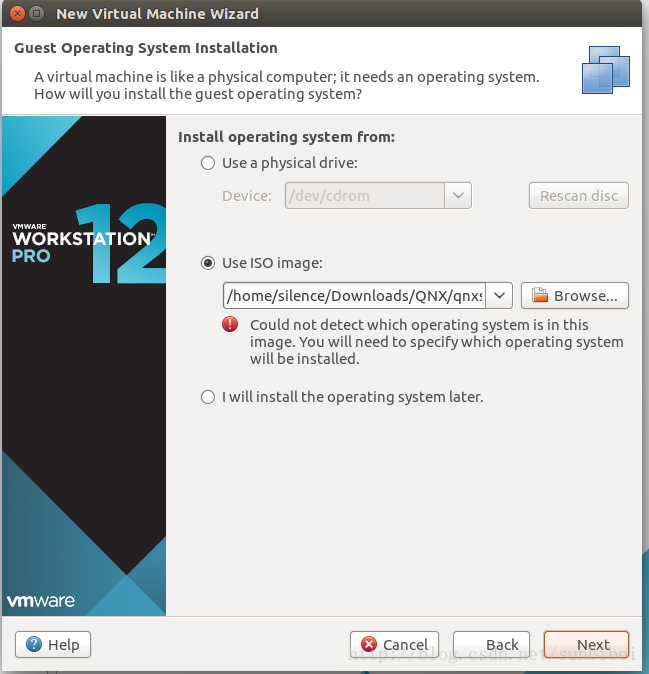
Task: Click the red X icon on Cancel
Action: click(x=369, y=644)
